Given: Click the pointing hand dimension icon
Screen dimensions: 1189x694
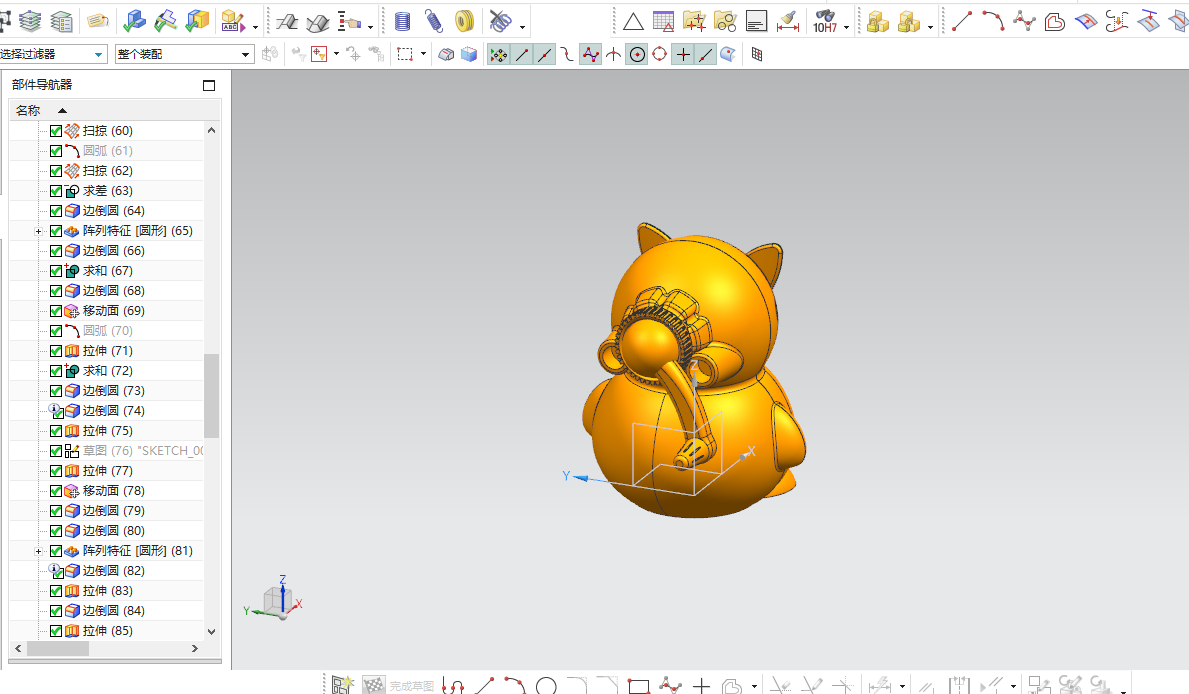Looking at the screenshot, I should tap(349, 21).
